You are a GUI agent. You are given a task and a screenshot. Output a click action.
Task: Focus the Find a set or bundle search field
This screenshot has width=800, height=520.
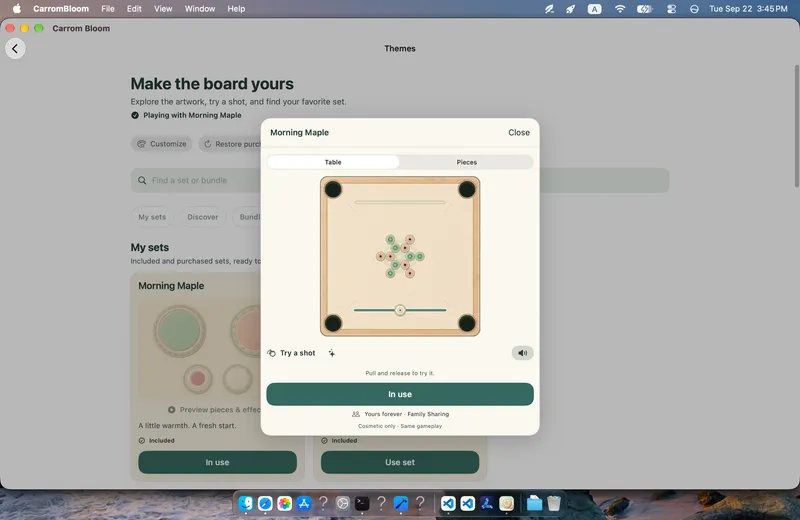coord(400,180)
